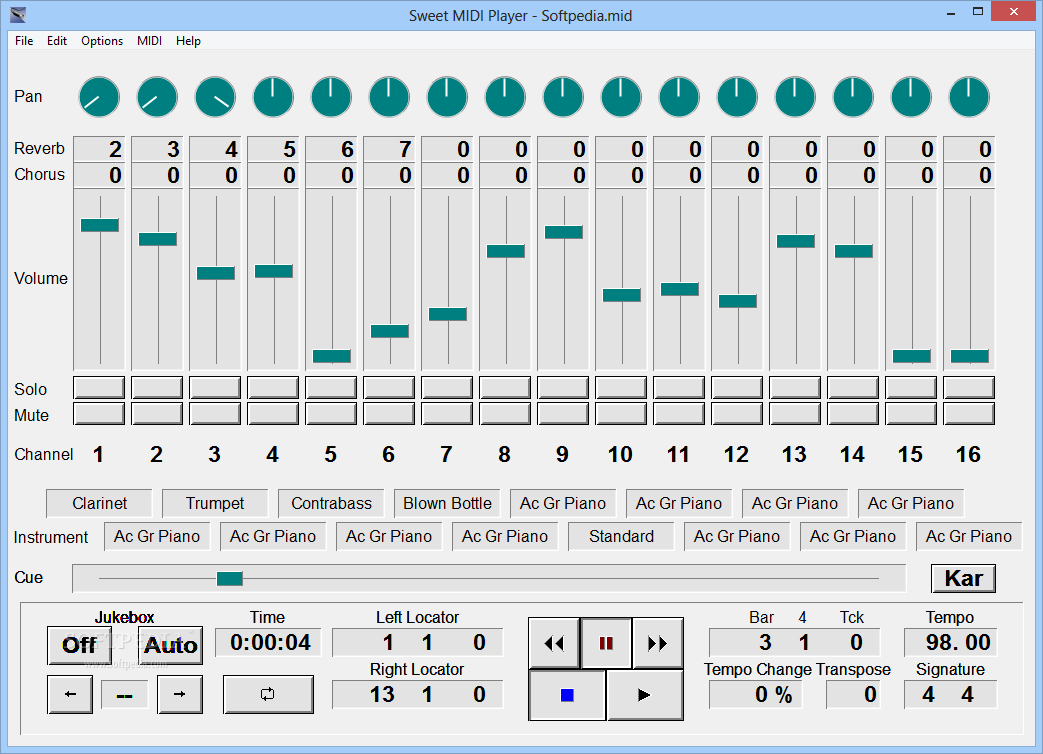The width and height of the screenshot is (1043, 754).
Task: Click the Jukebox Auto button
Action: tap(171, 645)
